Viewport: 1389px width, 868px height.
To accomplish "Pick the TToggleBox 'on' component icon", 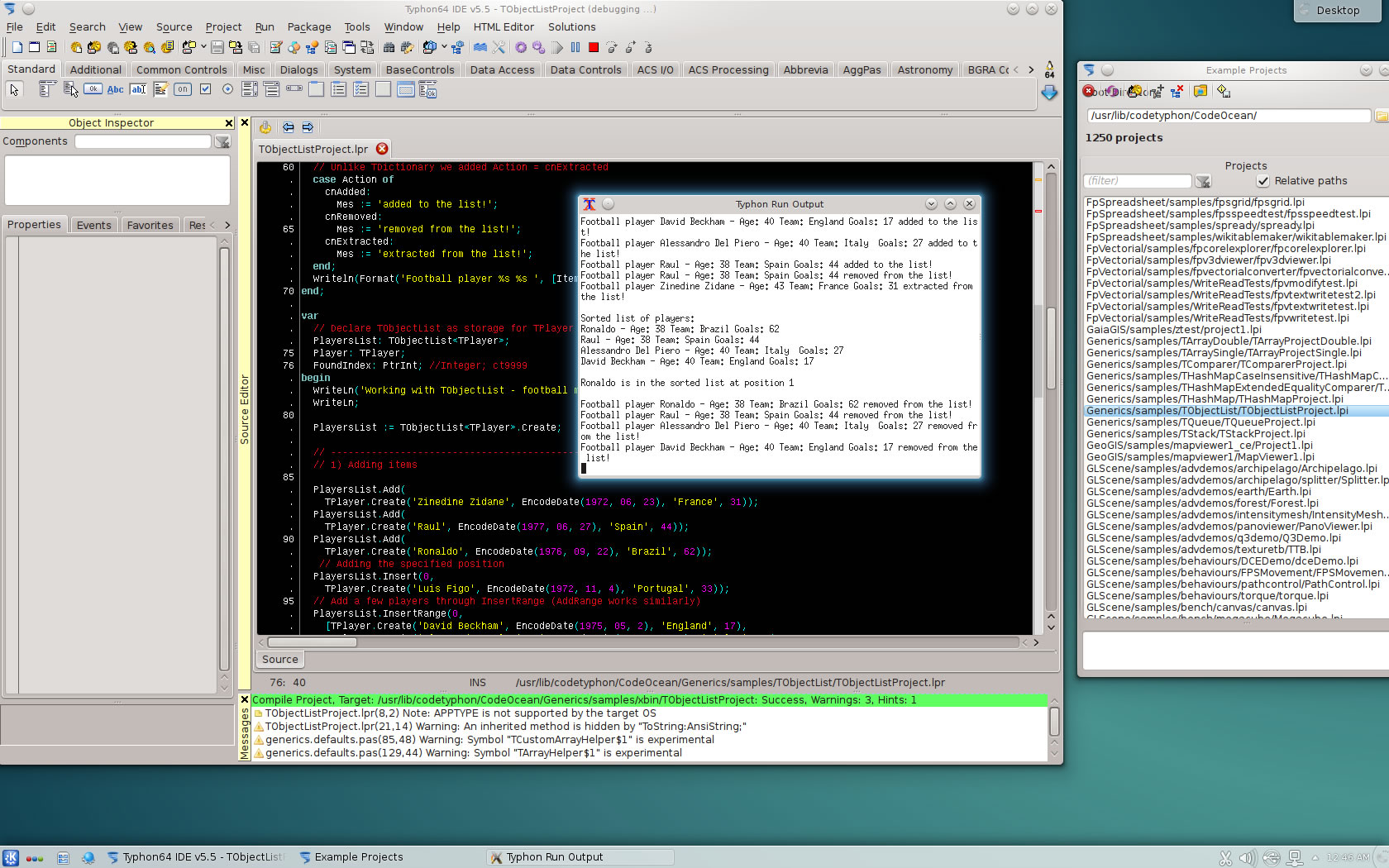I will click(183, 89).
